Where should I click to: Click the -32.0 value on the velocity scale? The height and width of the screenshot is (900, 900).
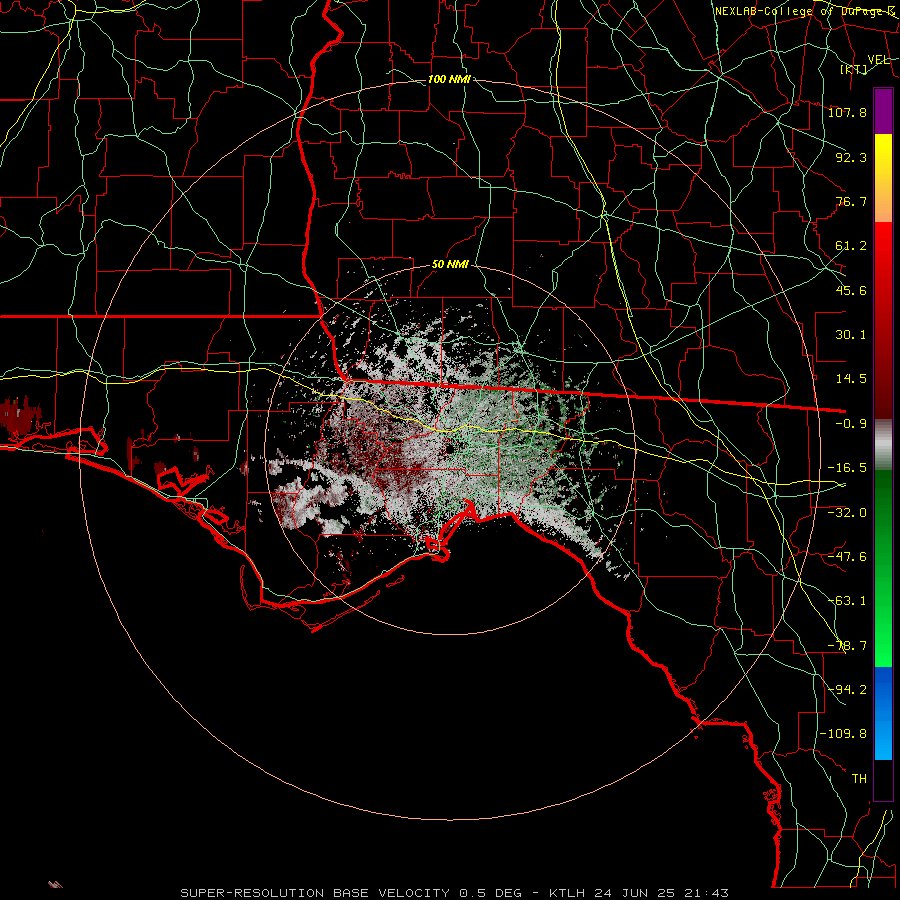[x=847, y=512]
